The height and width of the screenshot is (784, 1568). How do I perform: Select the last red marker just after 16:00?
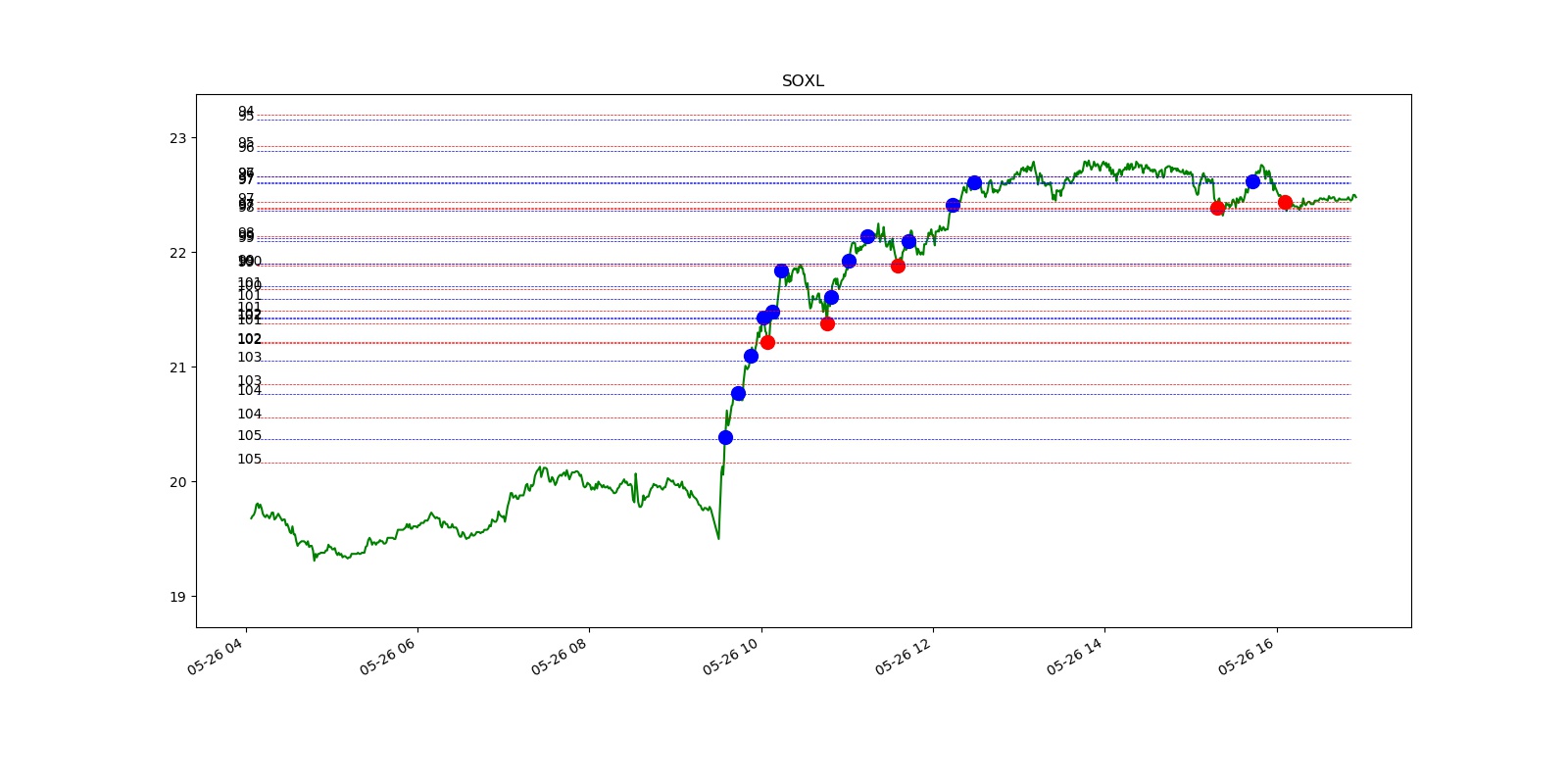pos(1285,202)
